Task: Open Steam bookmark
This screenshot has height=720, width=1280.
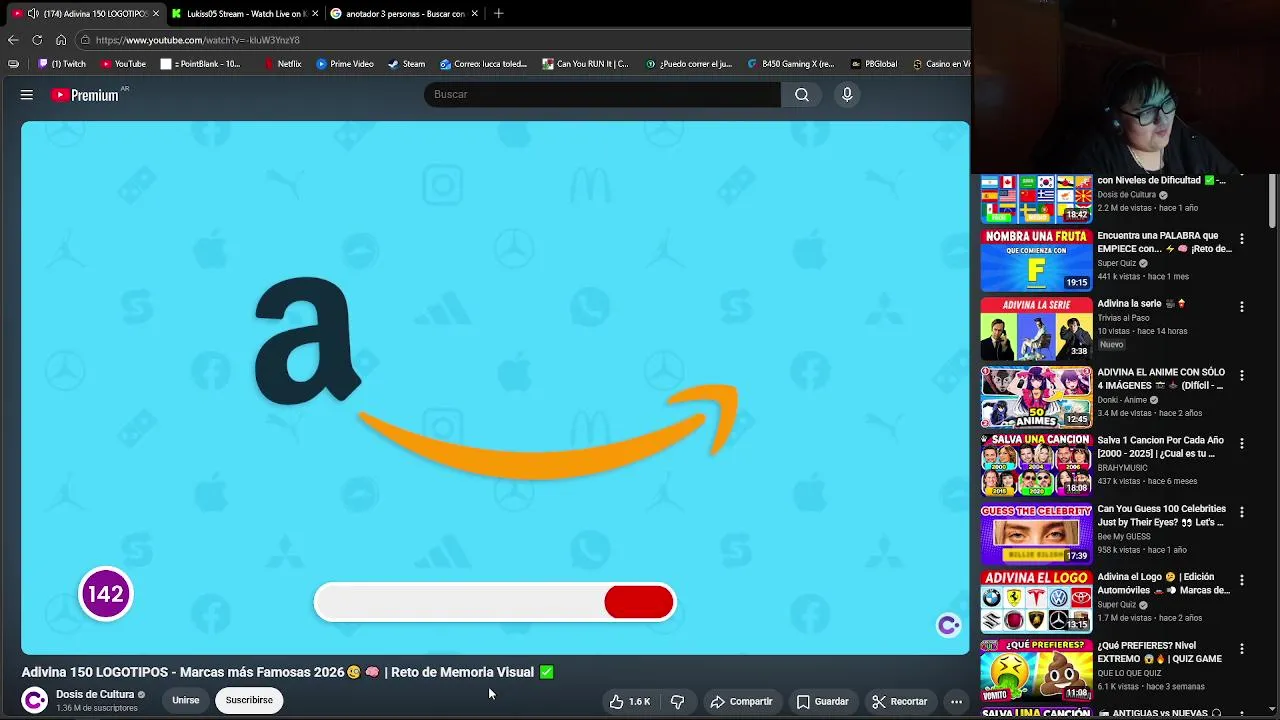Action: tap(407, 64)
